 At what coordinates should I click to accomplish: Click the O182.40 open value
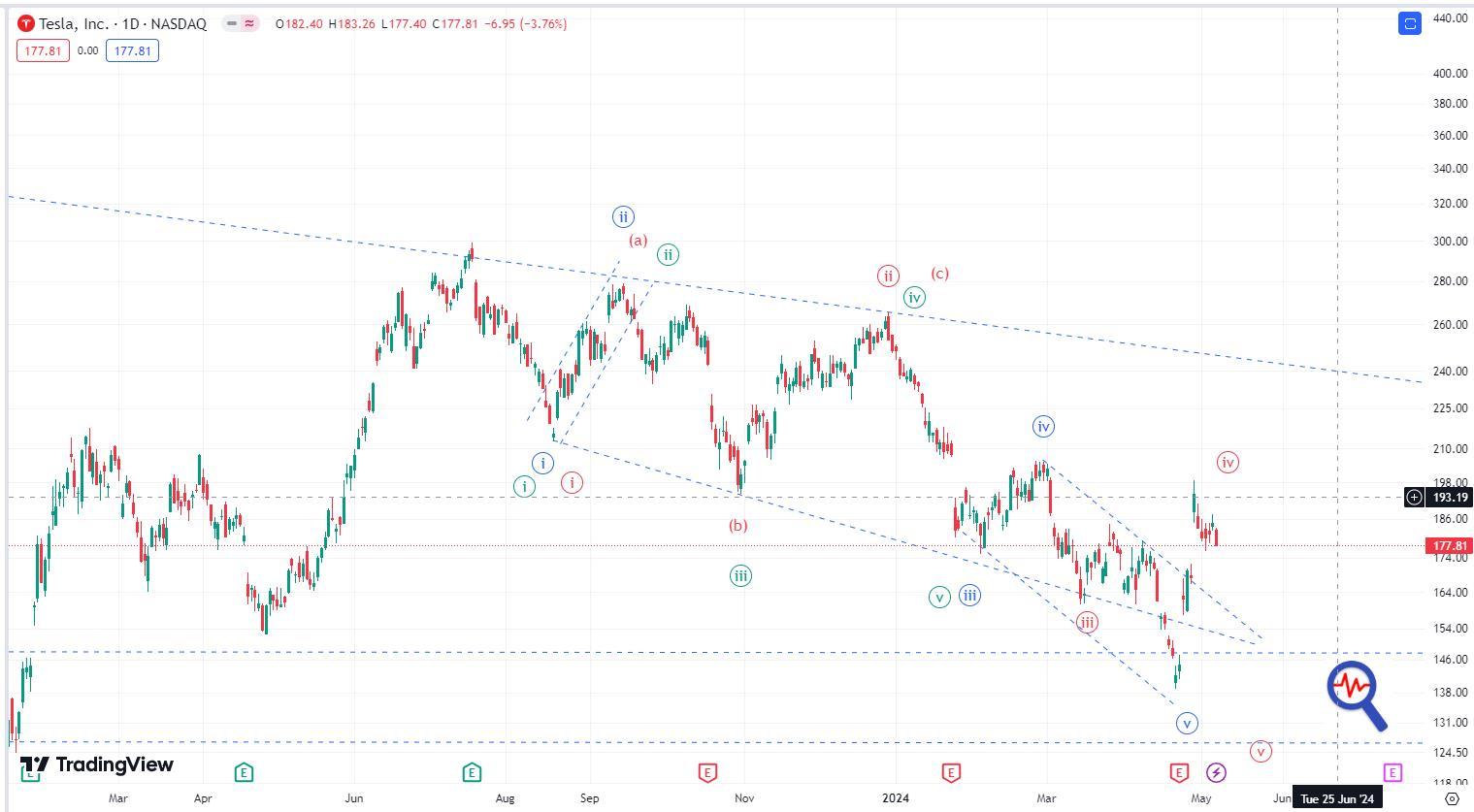(x=299, y=23)
